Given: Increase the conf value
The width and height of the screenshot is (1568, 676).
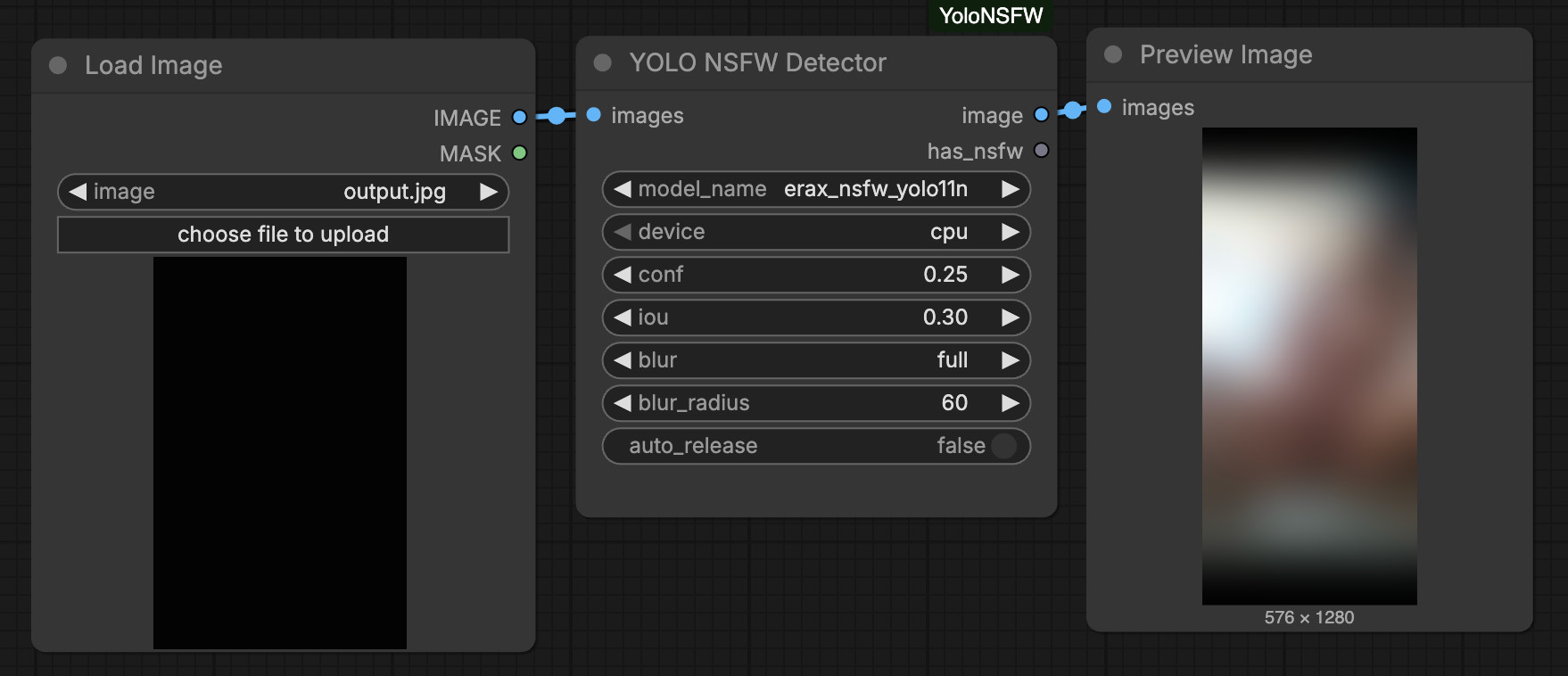Looking at the screenshot, I should pos(1011,275).
